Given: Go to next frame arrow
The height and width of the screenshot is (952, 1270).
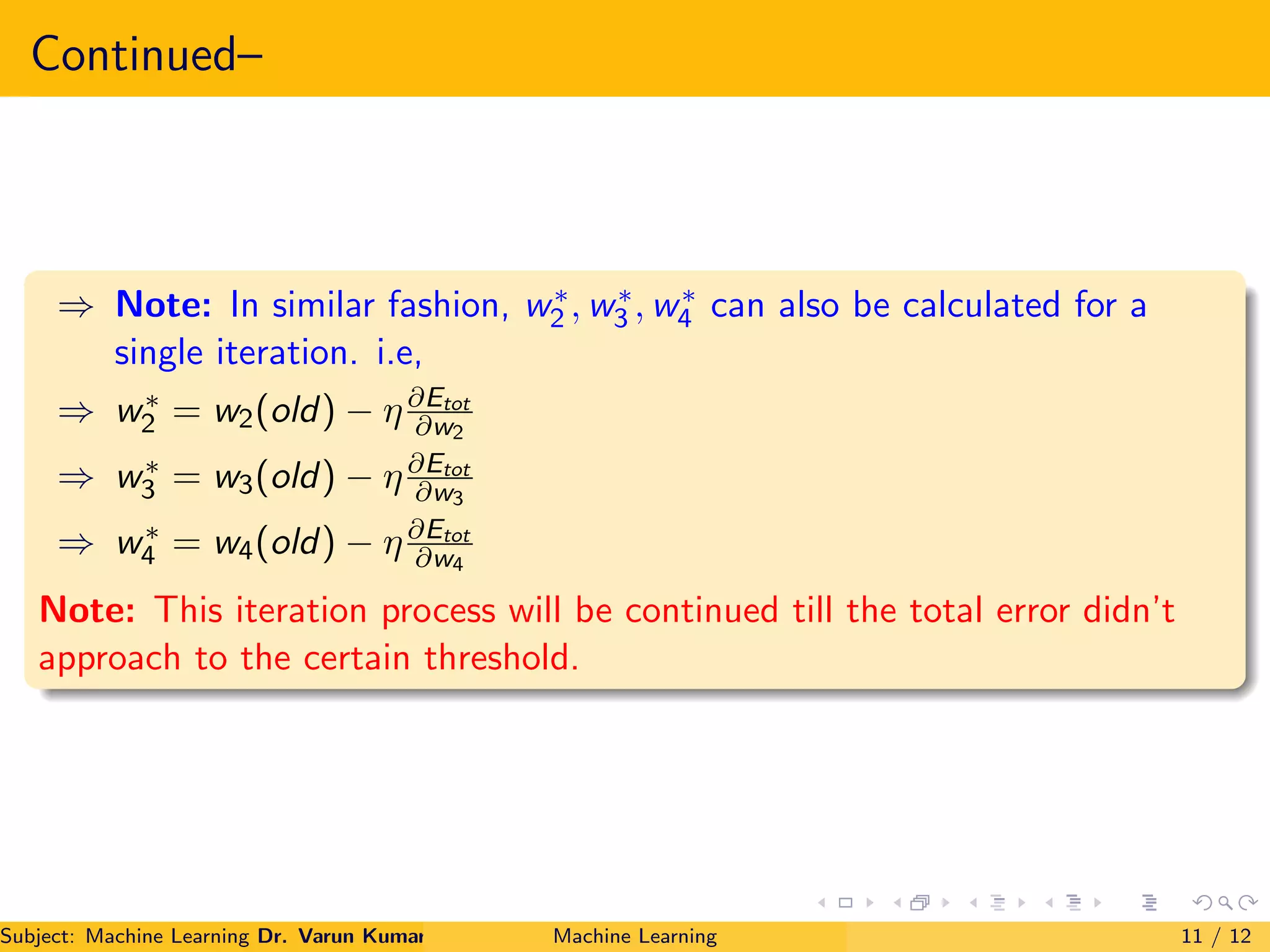Looking at the screenshot, I should pyautogui.click(x=945, y=903).
